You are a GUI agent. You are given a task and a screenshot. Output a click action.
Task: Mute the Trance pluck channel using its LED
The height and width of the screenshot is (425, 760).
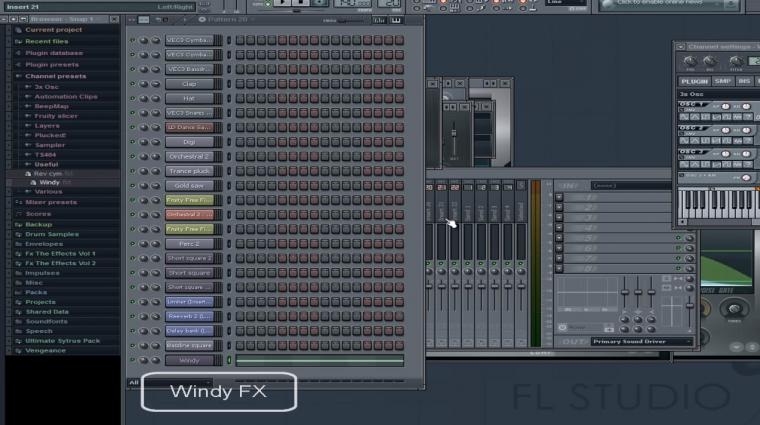pyautogui.click(x=132, y=171)
